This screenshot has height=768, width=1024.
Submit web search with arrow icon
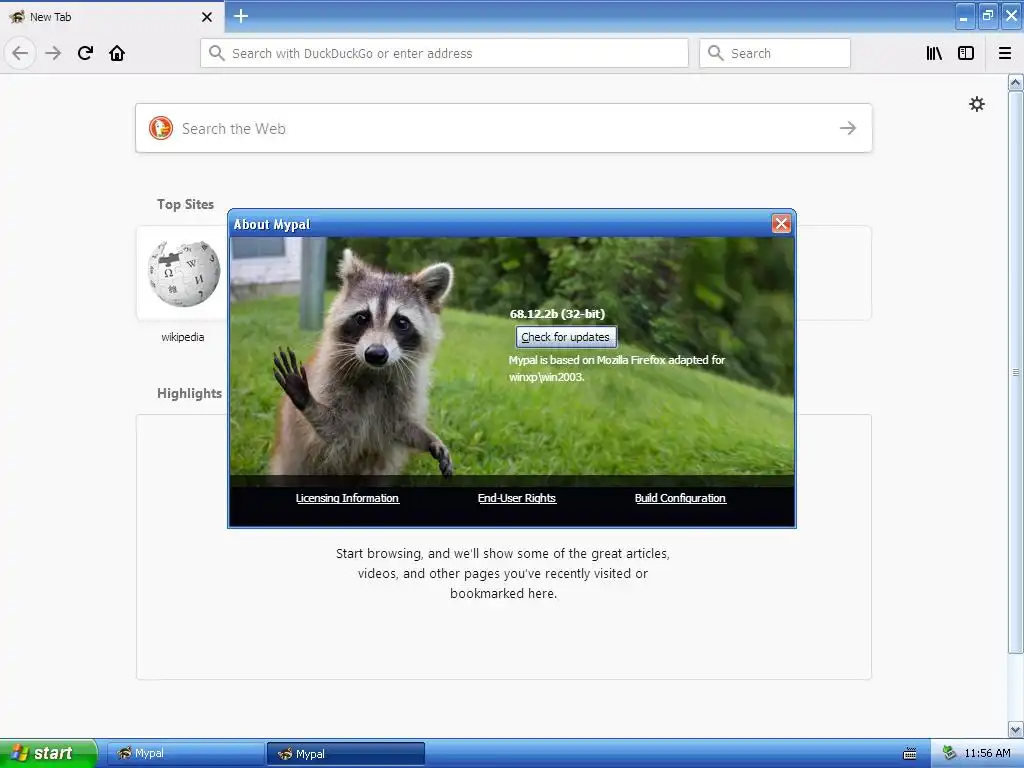848,128
